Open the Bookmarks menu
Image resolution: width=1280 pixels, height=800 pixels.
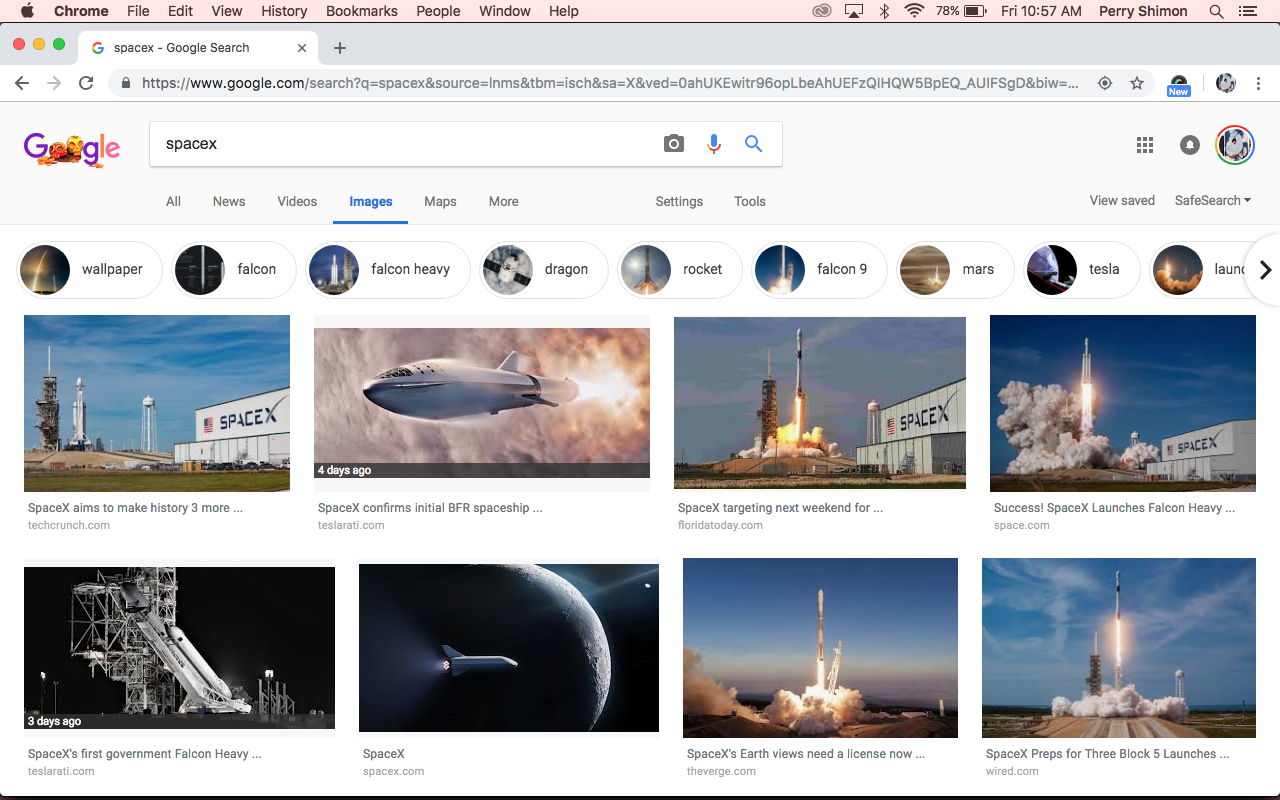362,11
